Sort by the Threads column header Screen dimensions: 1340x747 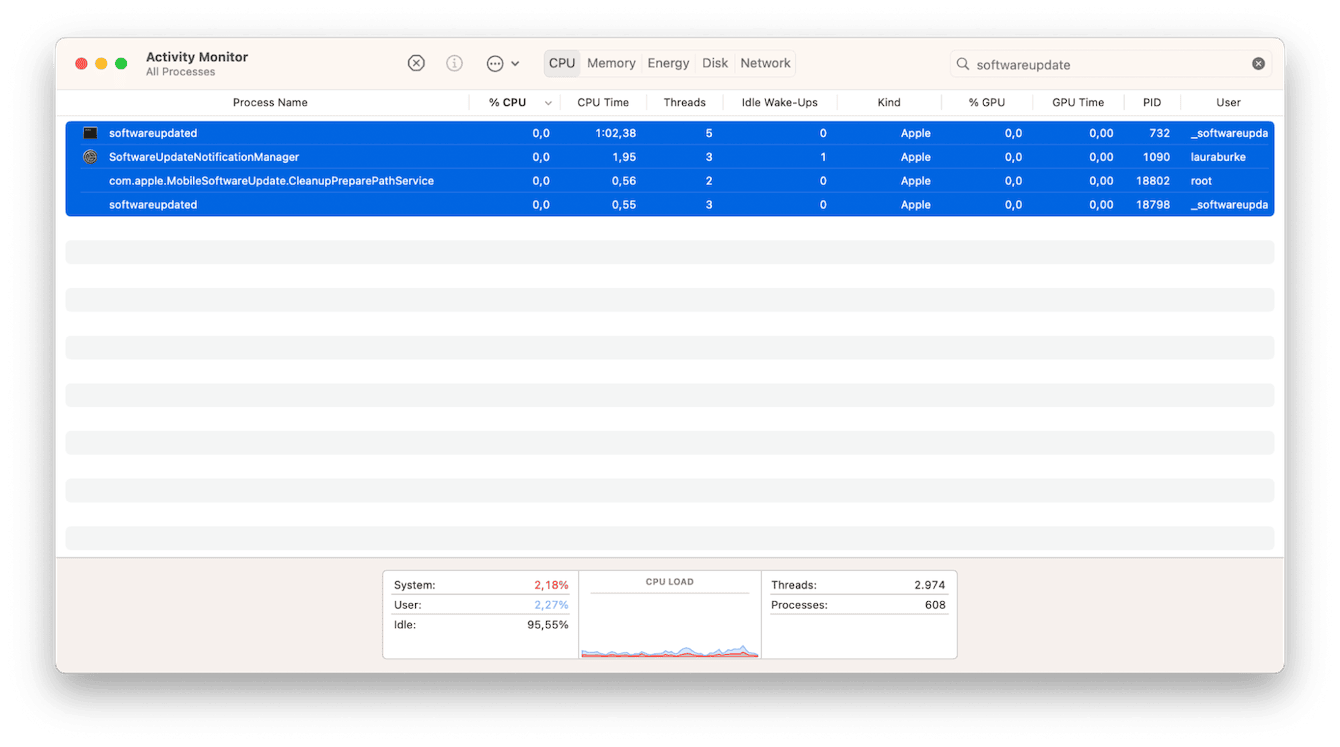tap(684, 102)
